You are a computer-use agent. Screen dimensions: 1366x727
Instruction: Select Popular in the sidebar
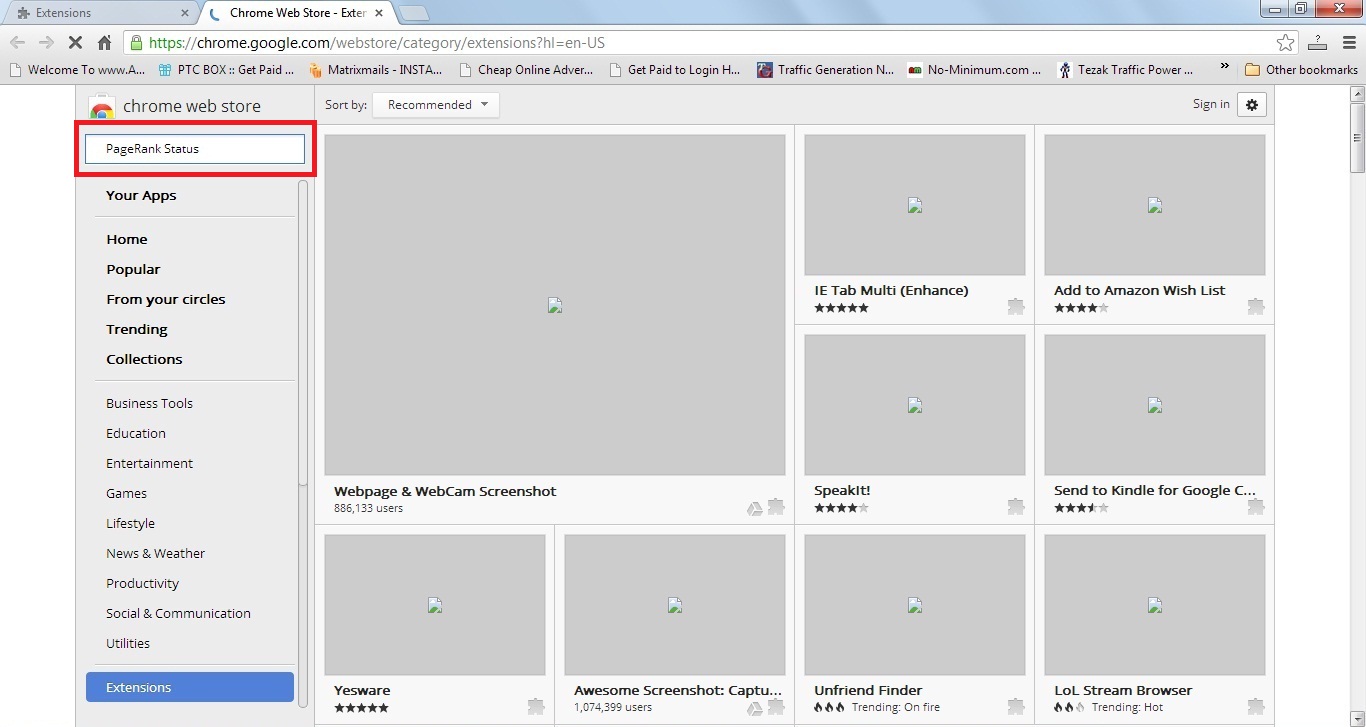point(133,269)
